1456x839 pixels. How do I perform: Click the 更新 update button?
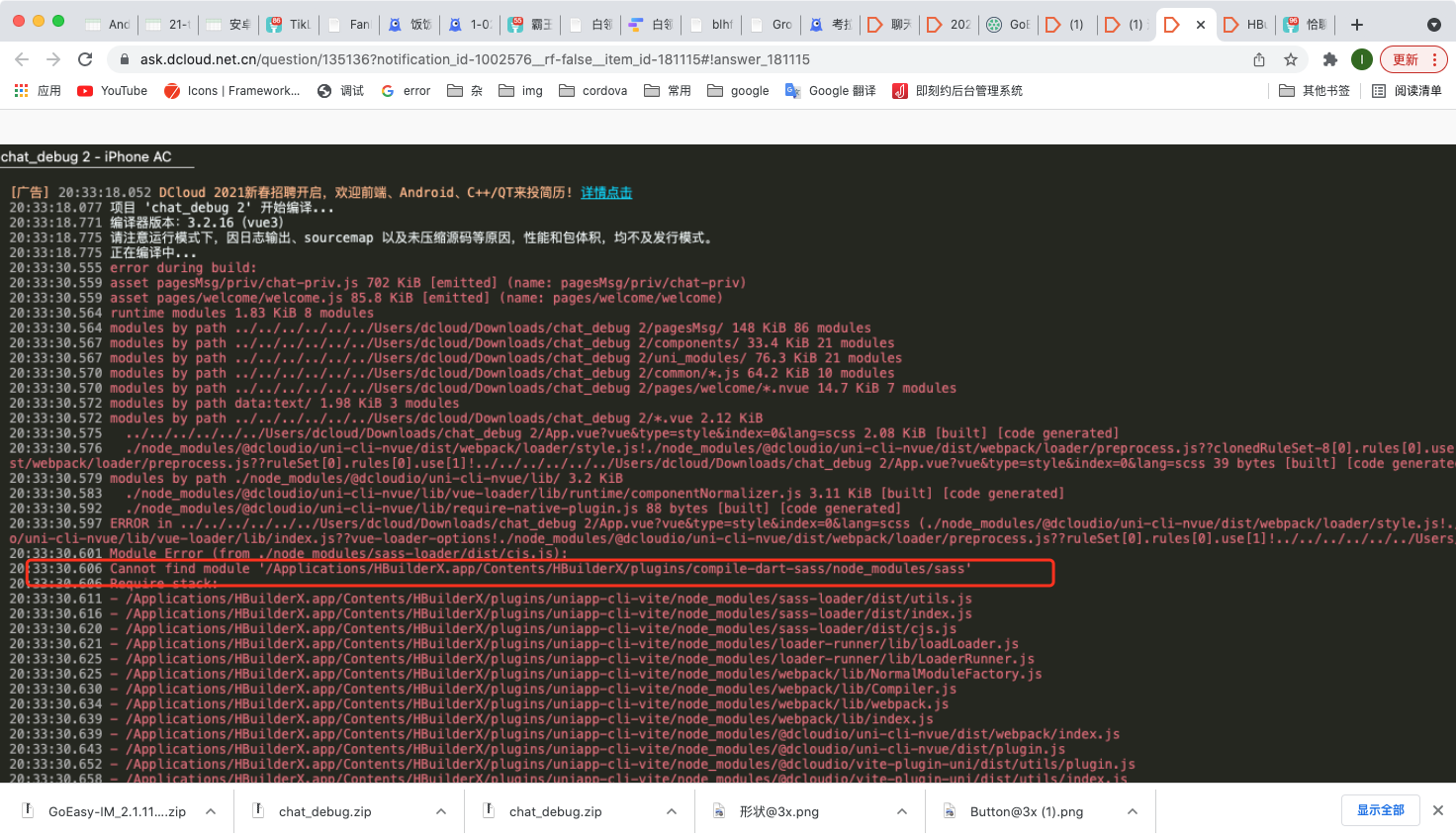pos(1412,59)
